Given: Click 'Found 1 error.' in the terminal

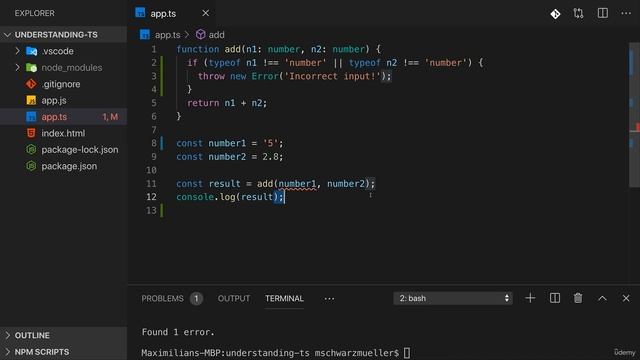Looking at the screenshot, I should click(178, 332).
